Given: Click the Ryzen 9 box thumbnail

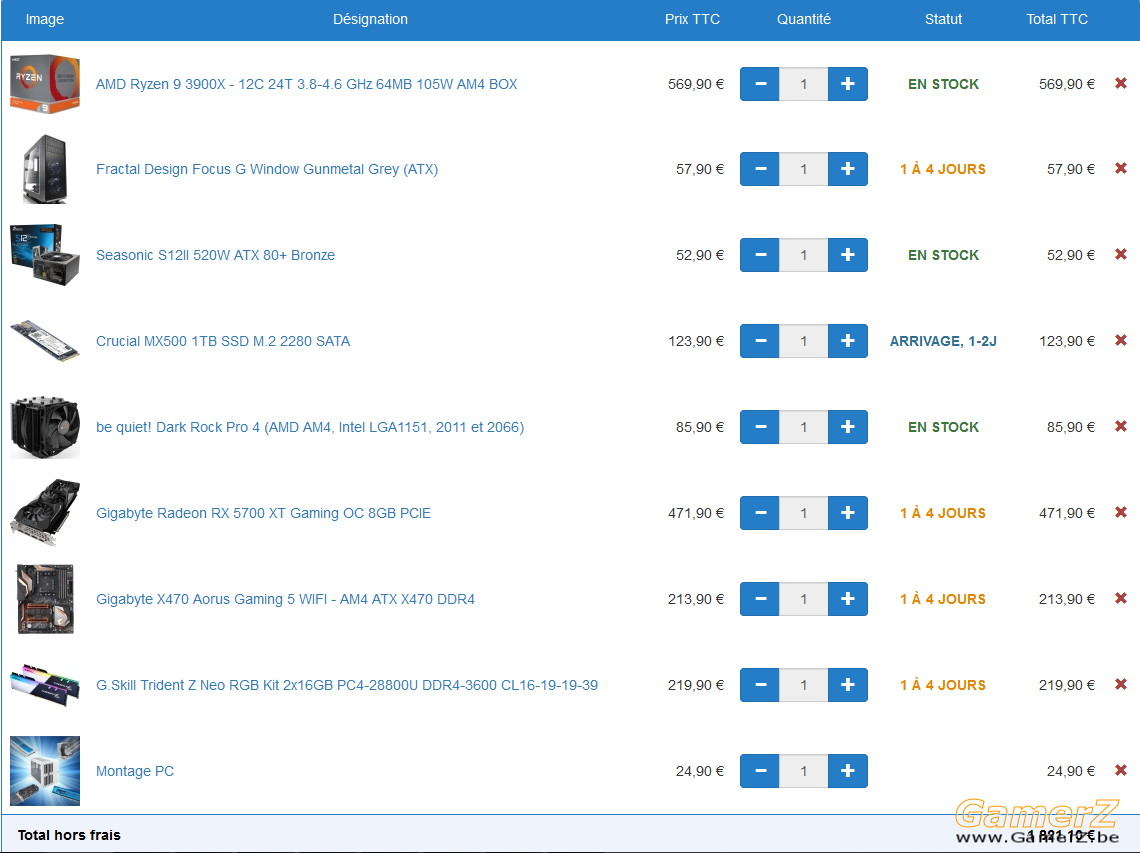Looking at the screenshot, I should (x=45, y=84).
